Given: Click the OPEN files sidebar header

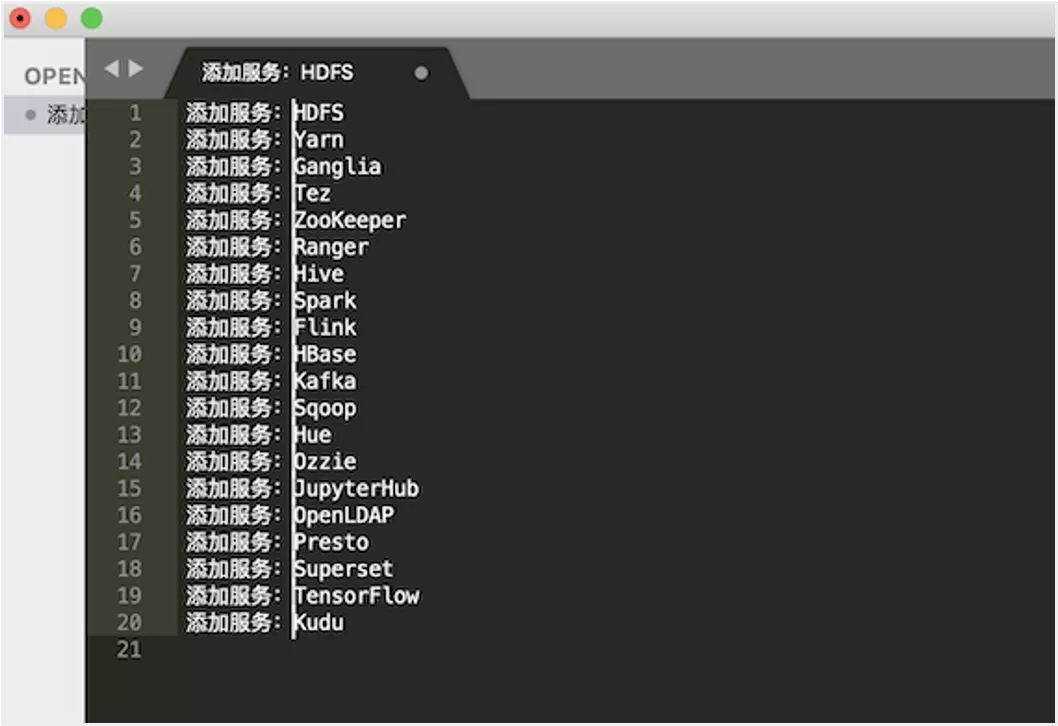Looking at the screenshot, I should coord(55,76).
